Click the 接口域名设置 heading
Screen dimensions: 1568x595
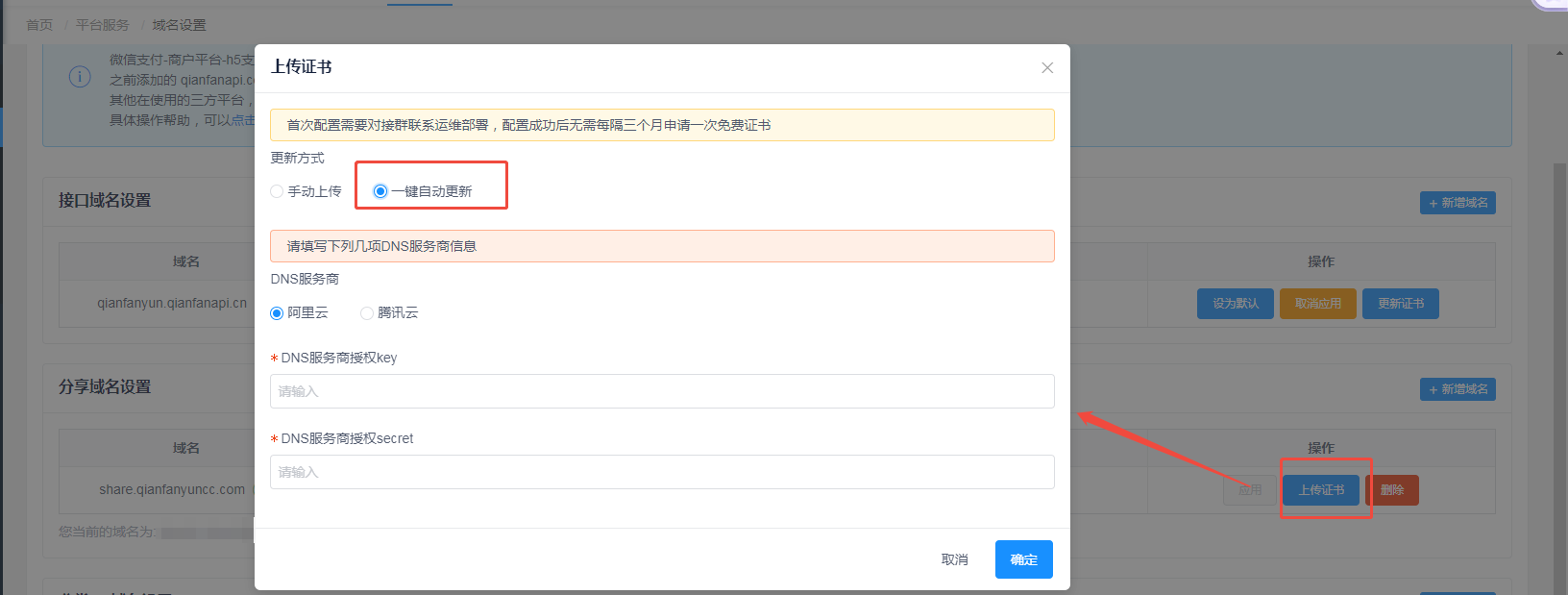click(105, 201)
